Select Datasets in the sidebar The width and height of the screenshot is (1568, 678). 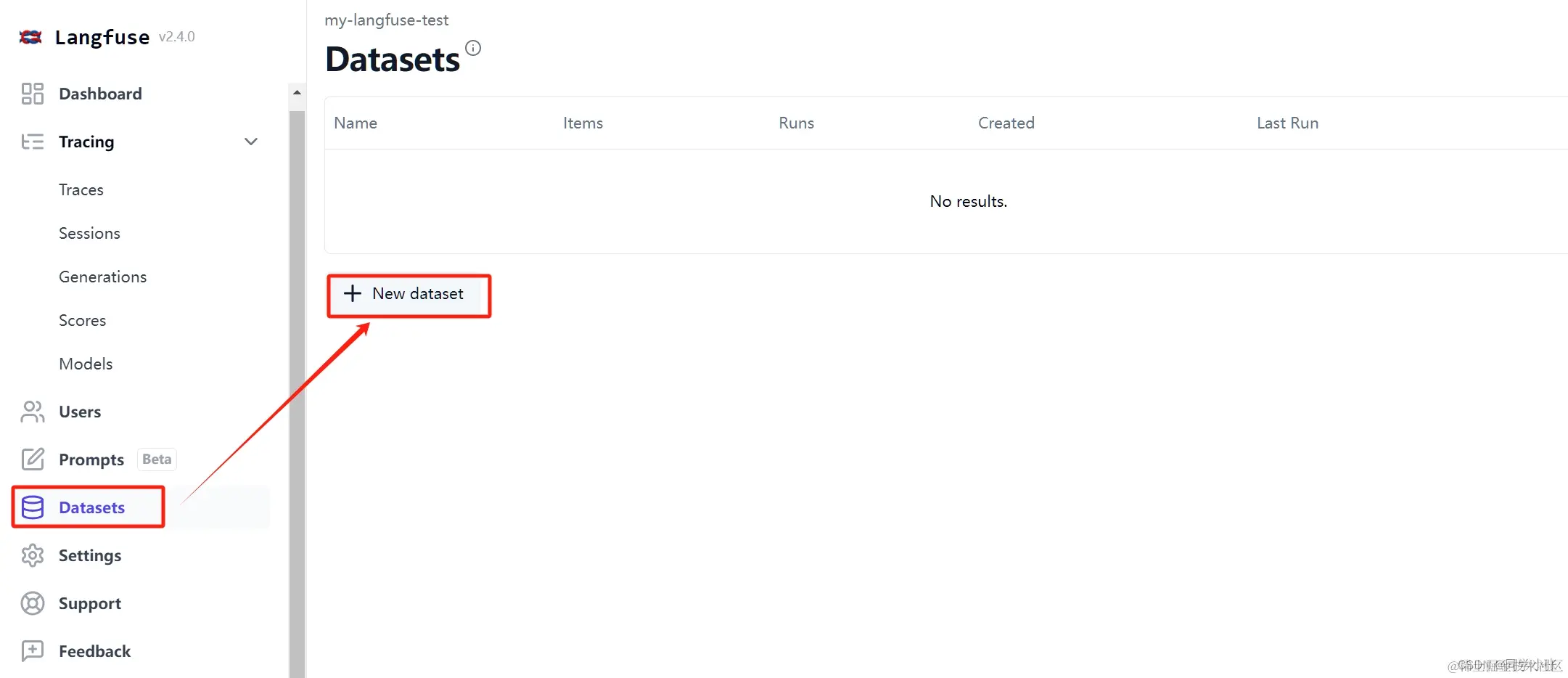[91, 507]
